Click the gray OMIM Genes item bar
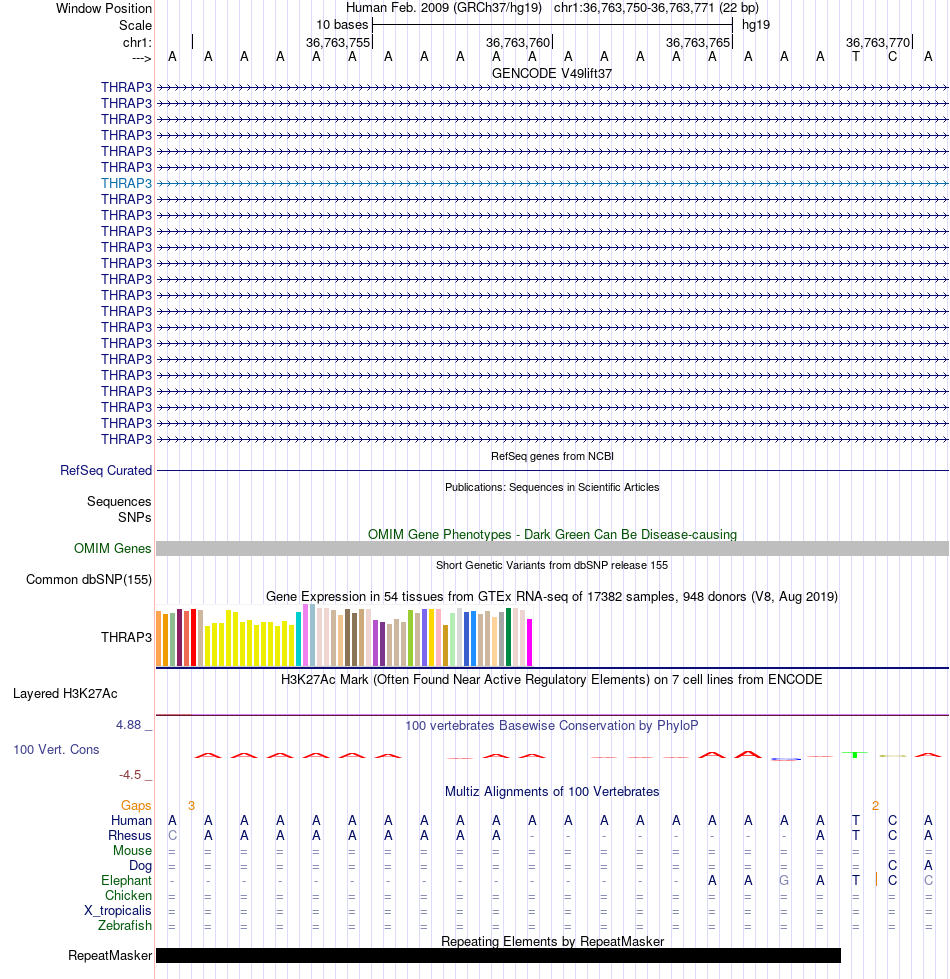This screenshot has width=950, height=979. (552, 548)
